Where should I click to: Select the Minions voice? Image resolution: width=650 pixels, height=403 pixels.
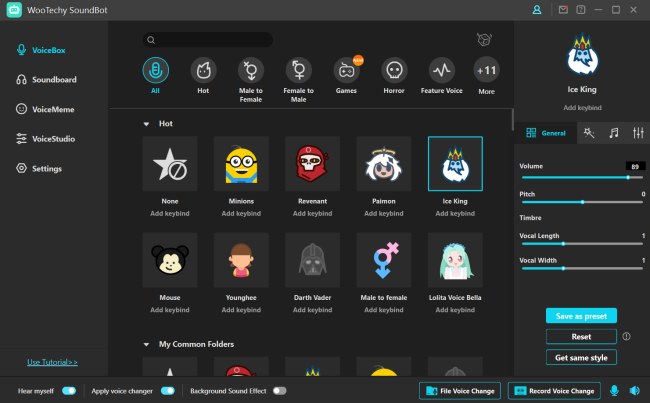[241, 164]
